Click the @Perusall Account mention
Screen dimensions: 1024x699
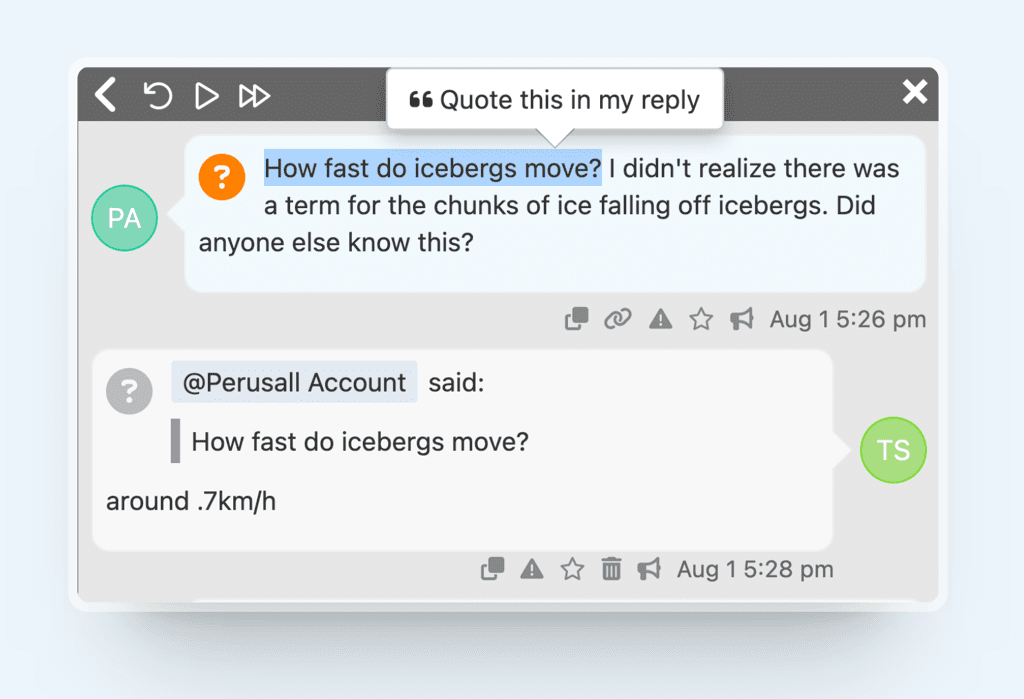(294, 382)
